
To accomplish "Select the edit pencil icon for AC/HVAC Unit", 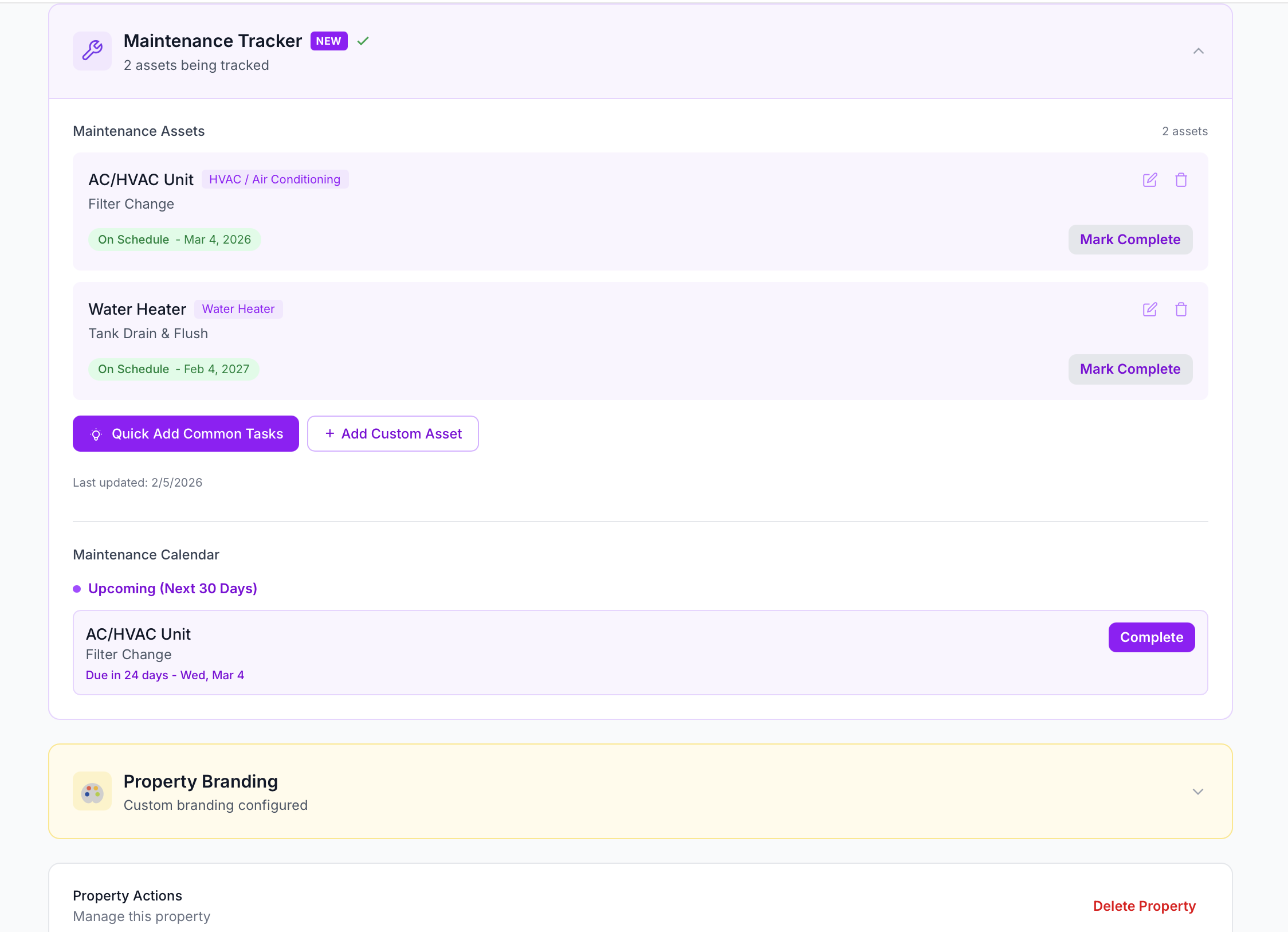I will tap(1150, 179).
